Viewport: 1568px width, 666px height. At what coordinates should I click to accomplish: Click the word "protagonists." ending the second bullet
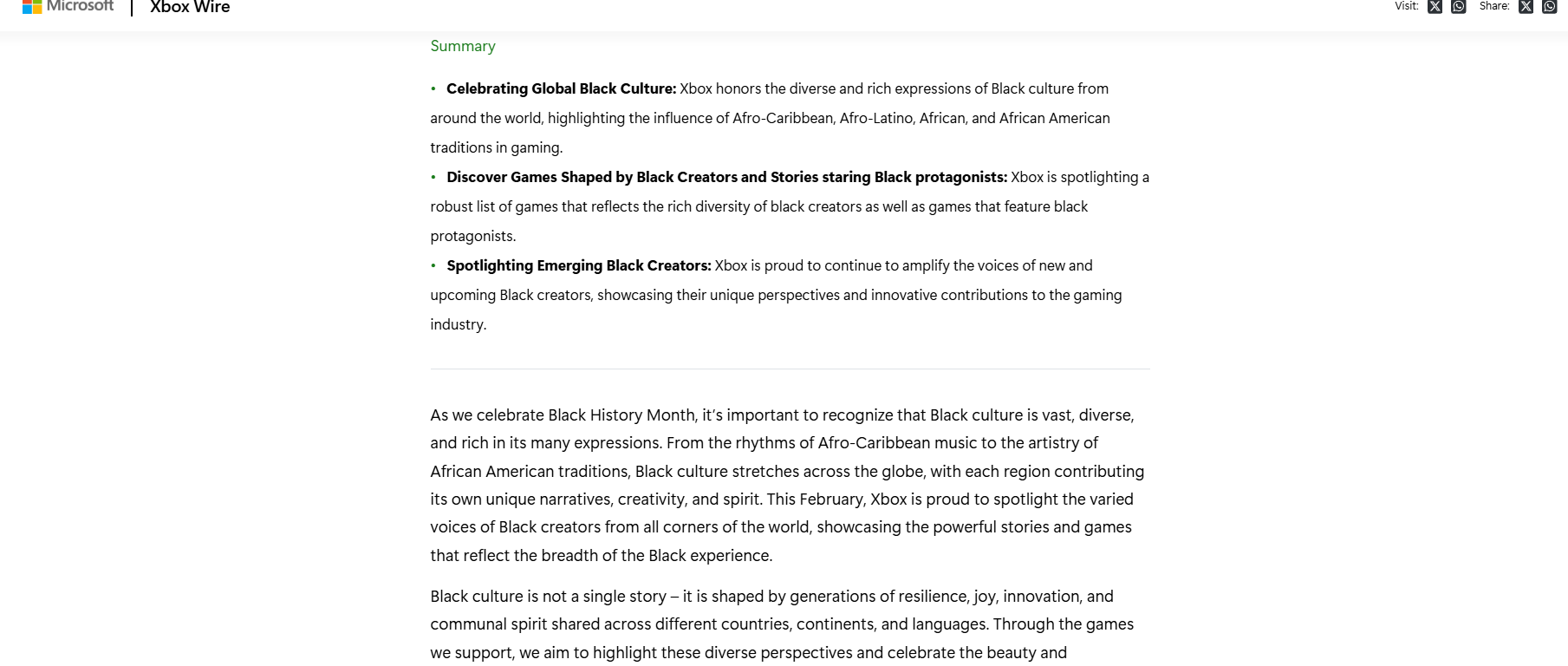click(472, 236)
